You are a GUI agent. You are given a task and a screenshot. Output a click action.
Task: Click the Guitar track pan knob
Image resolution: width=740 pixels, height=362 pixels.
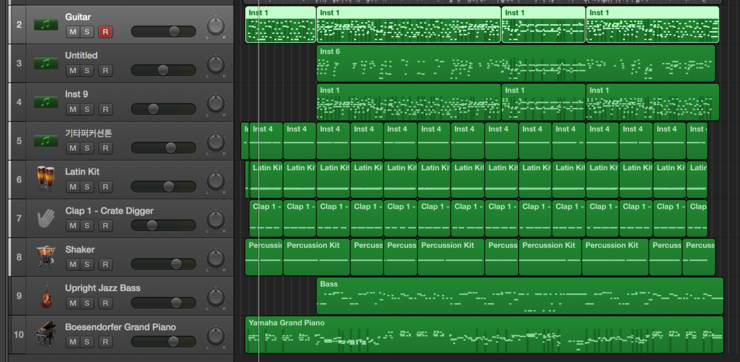click(x=216, y=26)
